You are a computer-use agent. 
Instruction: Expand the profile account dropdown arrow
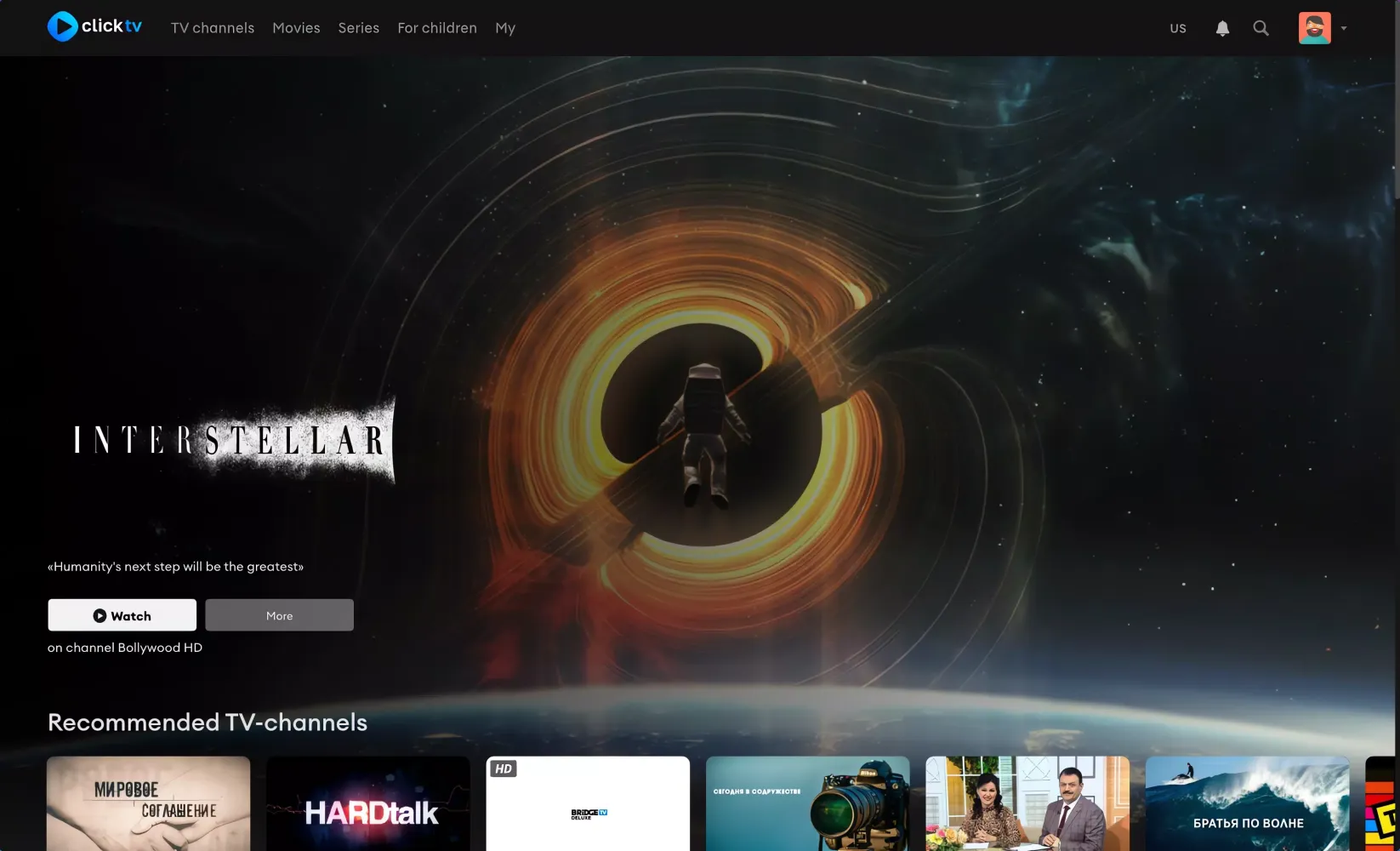(1344, 28)
